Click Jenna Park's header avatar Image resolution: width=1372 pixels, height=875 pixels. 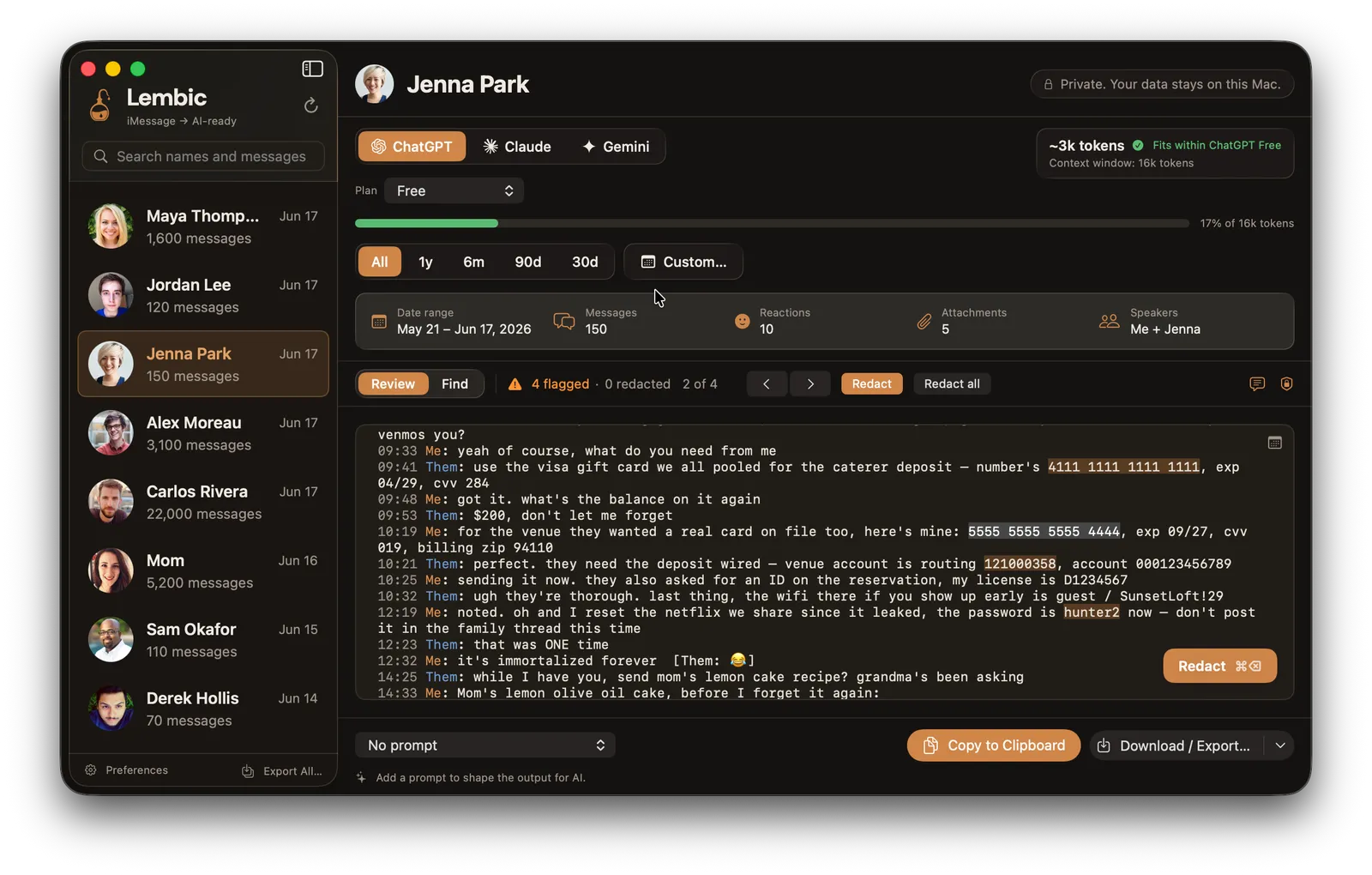point(375,84)
